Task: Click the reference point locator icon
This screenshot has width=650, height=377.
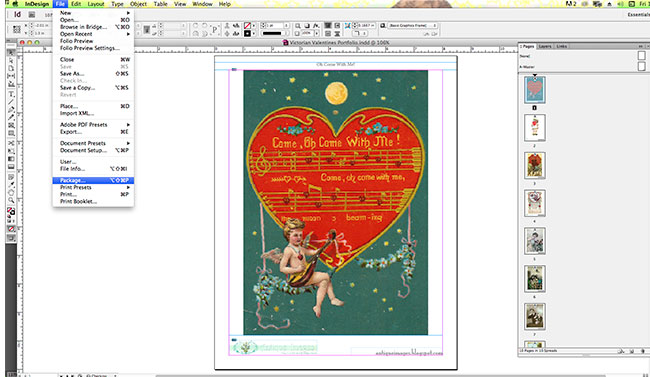Action: pyautogui.click(x=17, y=29)
